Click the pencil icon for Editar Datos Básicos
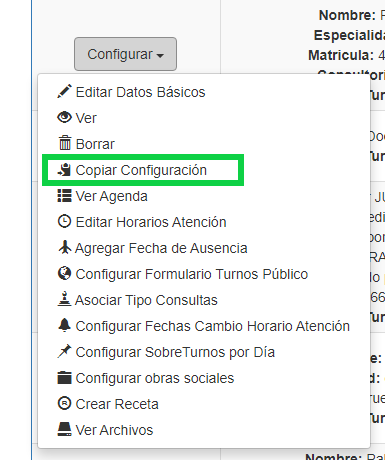 [64, 91]
